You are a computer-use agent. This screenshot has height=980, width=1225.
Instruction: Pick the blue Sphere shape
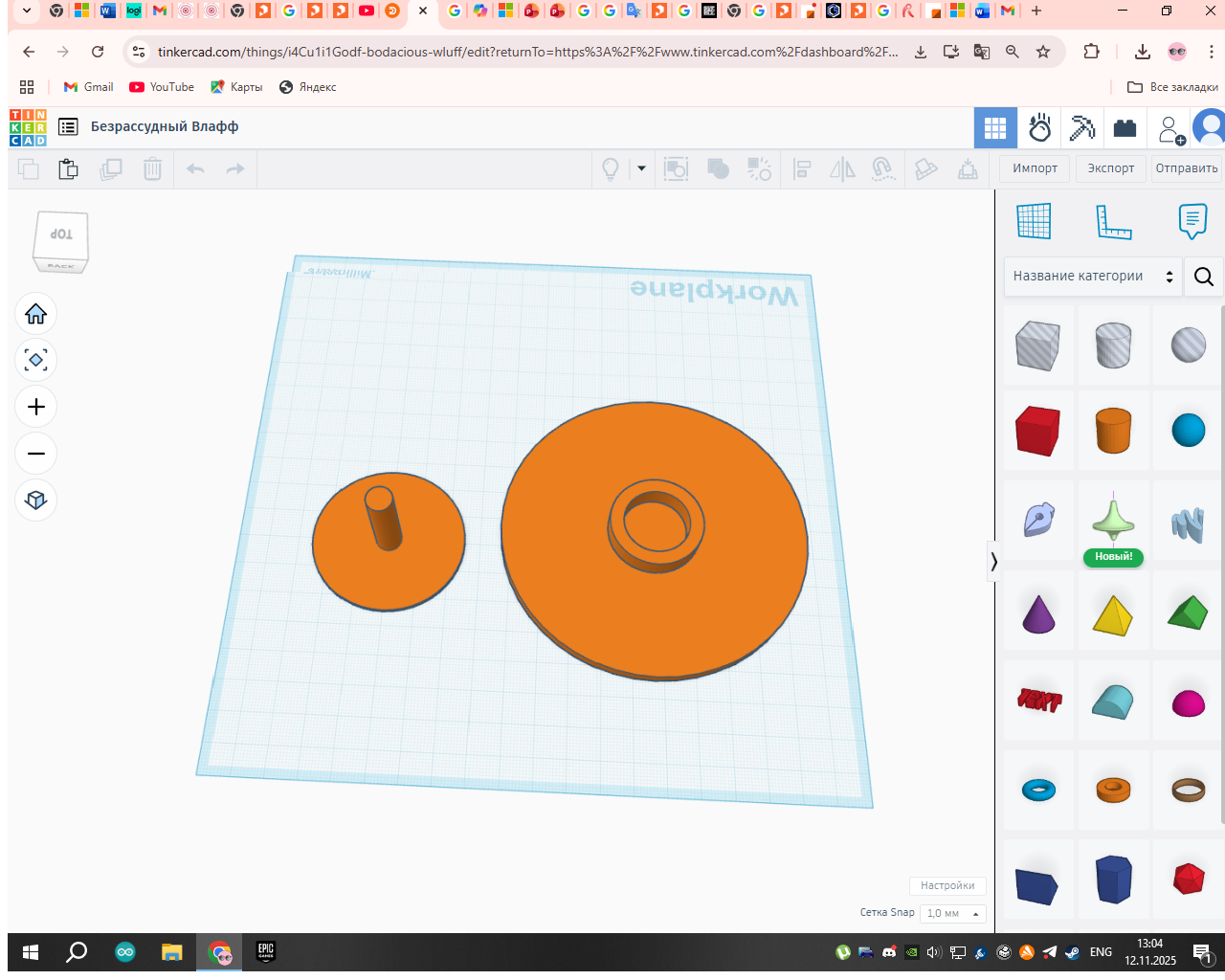(1189, 430)
